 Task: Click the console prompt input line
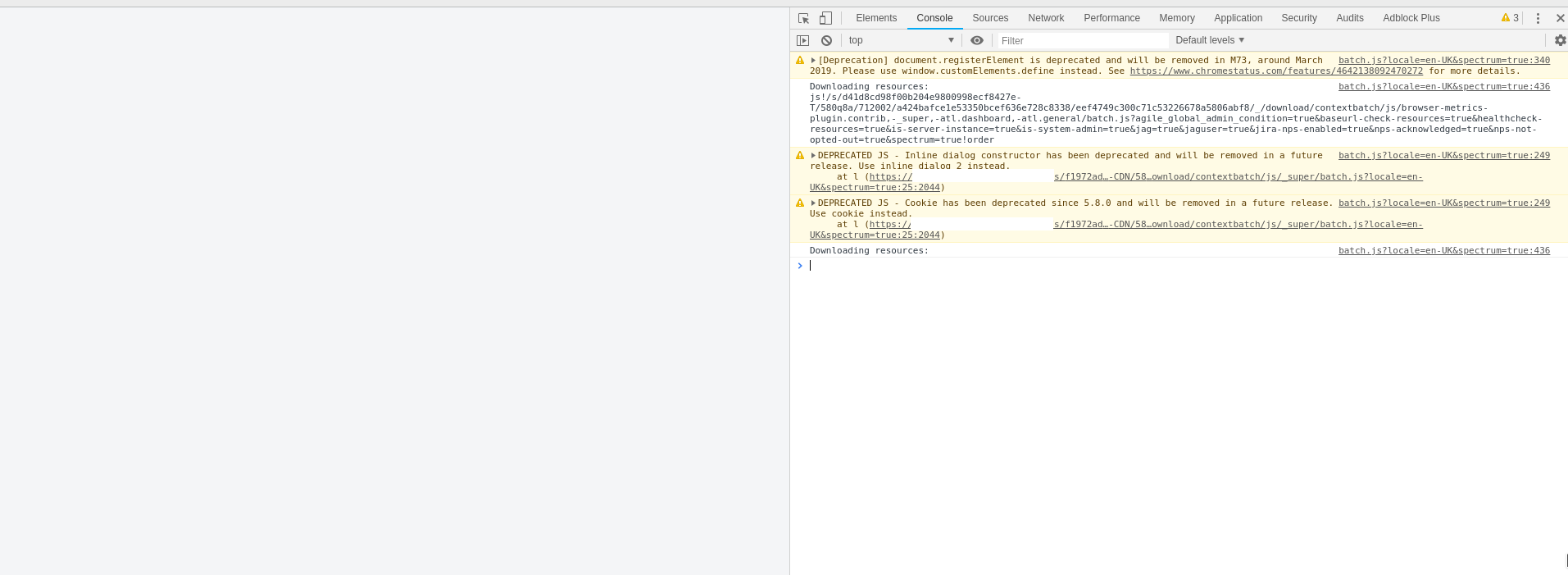pyautogui.click(x=1180, y=266)
